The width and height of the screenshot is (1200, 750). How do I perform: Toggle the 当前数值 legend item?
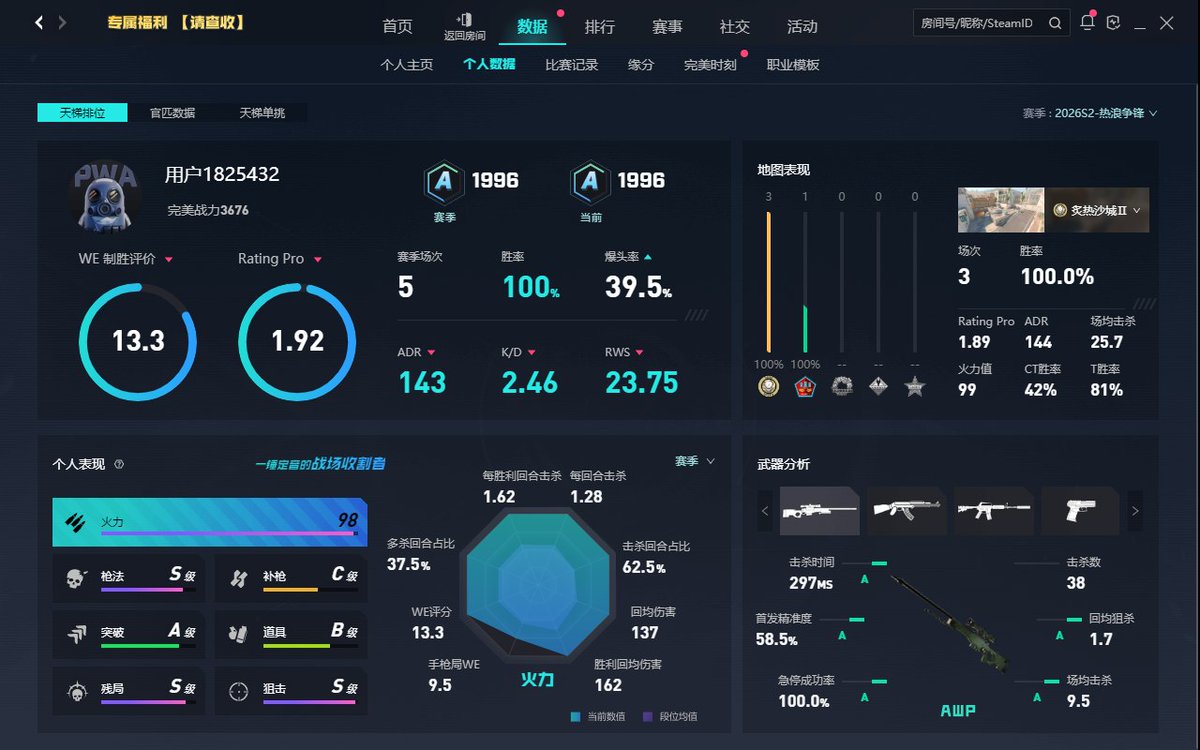(598, 716)
